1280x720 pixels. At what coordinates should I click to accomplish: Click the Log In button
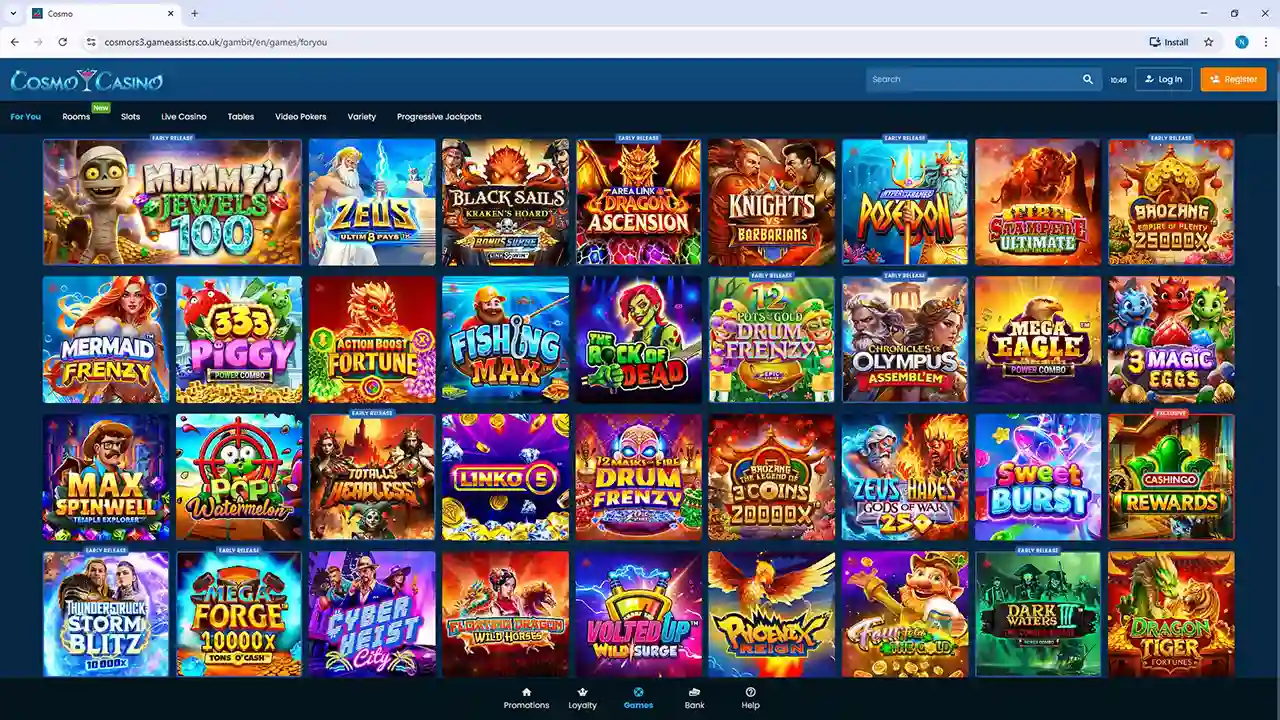click(1163, 79)
